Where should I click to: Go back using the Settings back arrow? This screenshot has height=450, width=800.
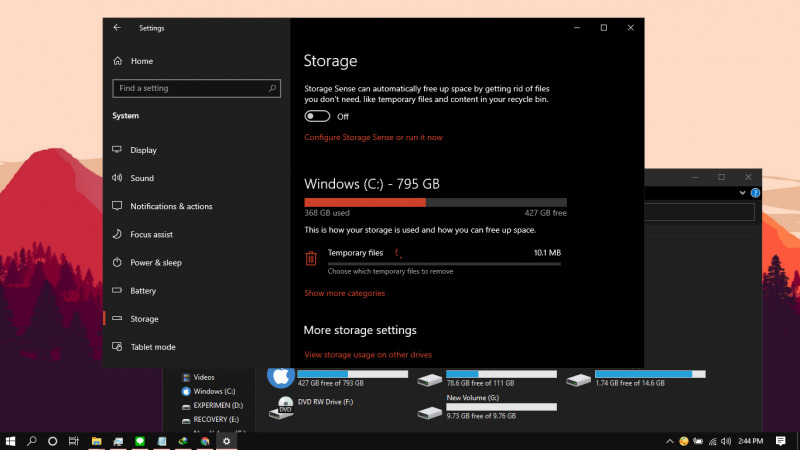117,28
